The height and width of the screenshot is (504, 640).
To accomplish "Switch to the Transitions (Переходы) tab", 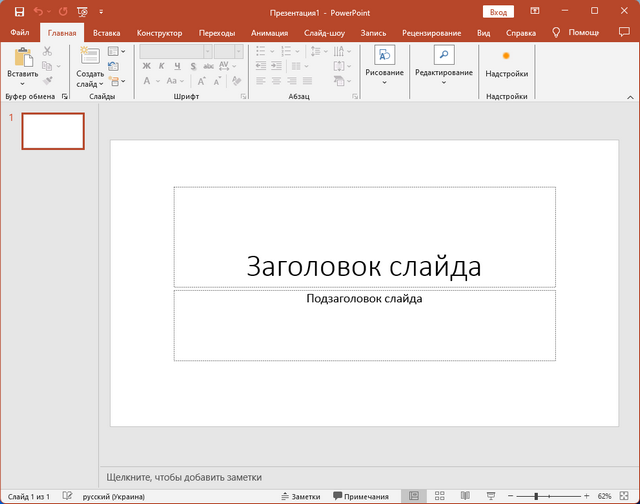I will (217, 32).
